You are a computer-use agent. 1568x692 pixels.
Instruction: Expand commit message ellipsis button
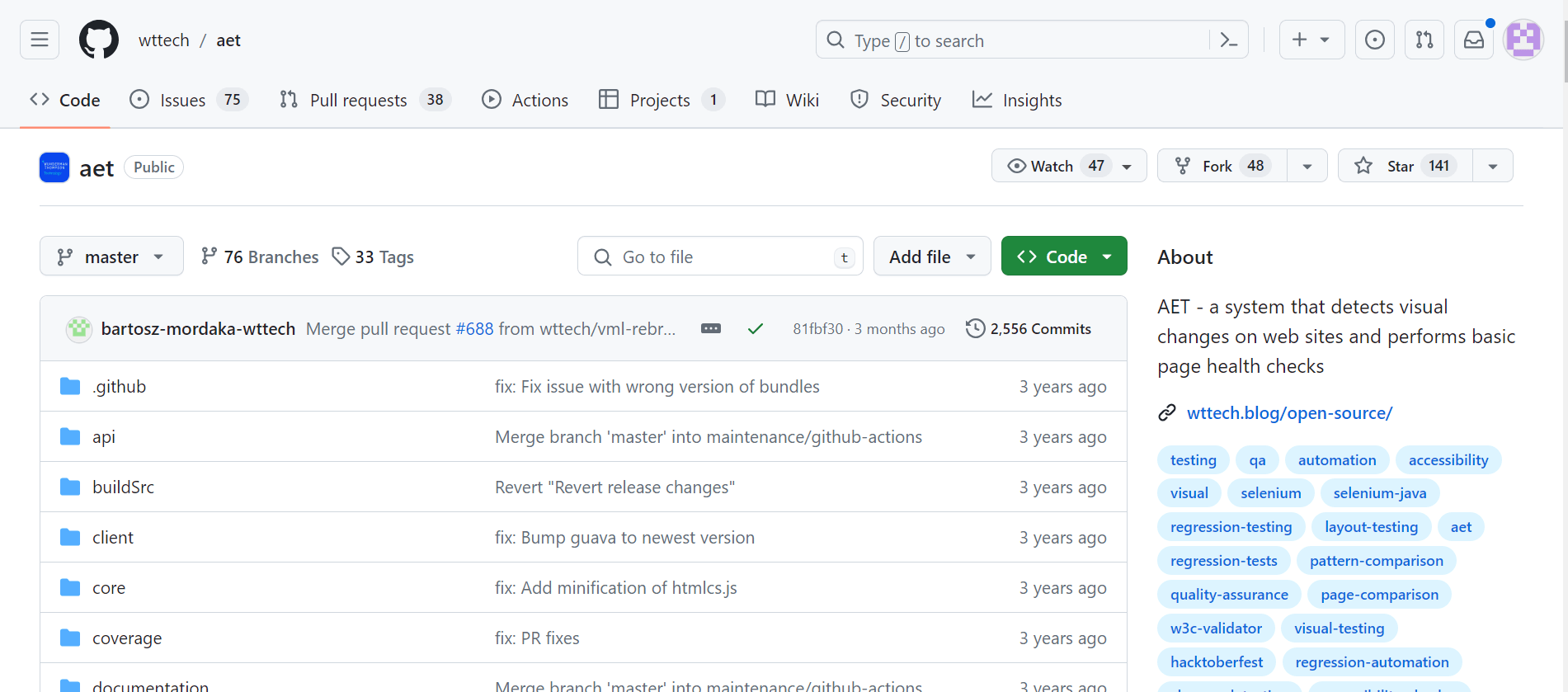(x=711, y=328)
